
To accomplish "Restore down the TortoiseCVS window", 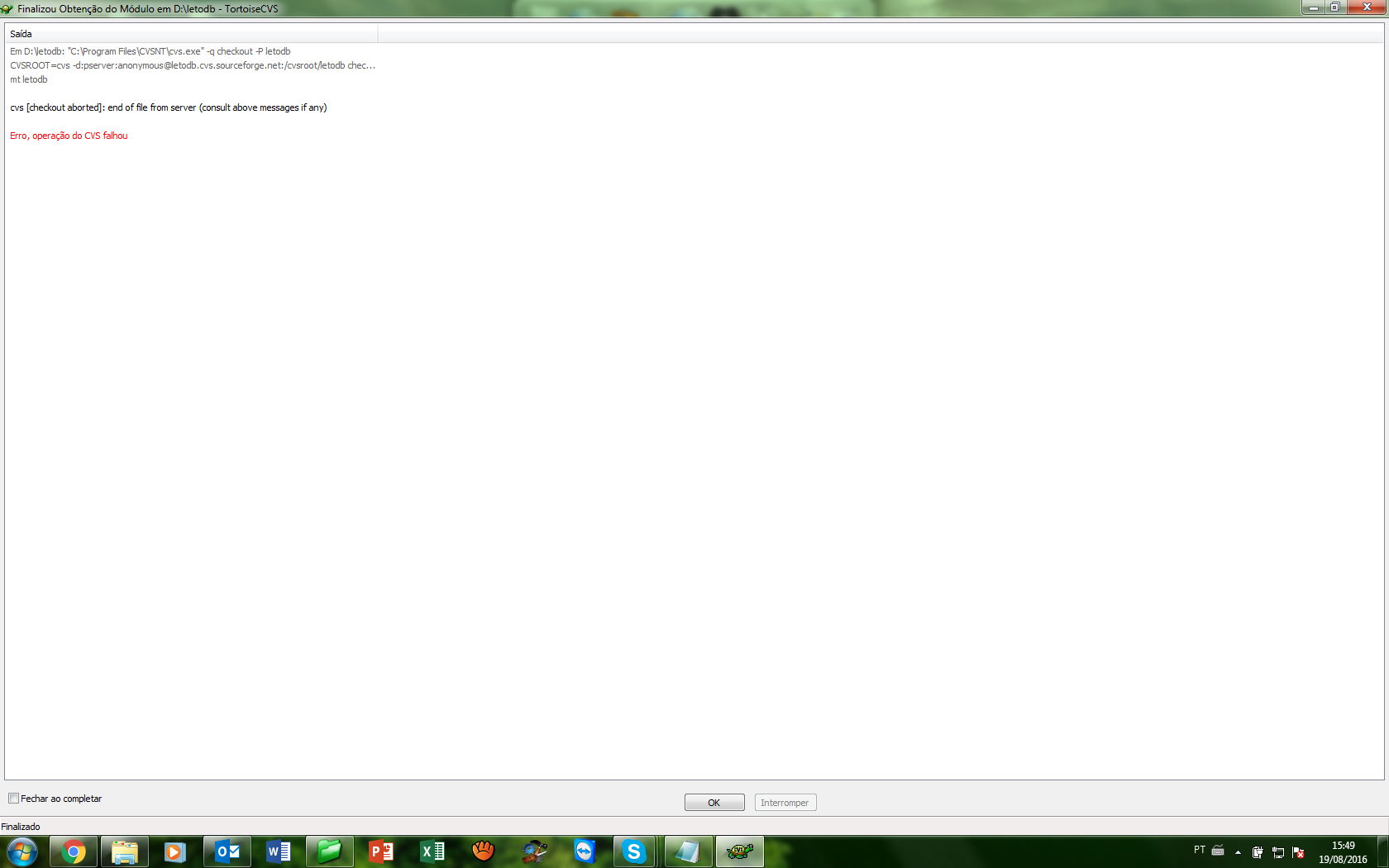I will click(x=1335, y=7).
